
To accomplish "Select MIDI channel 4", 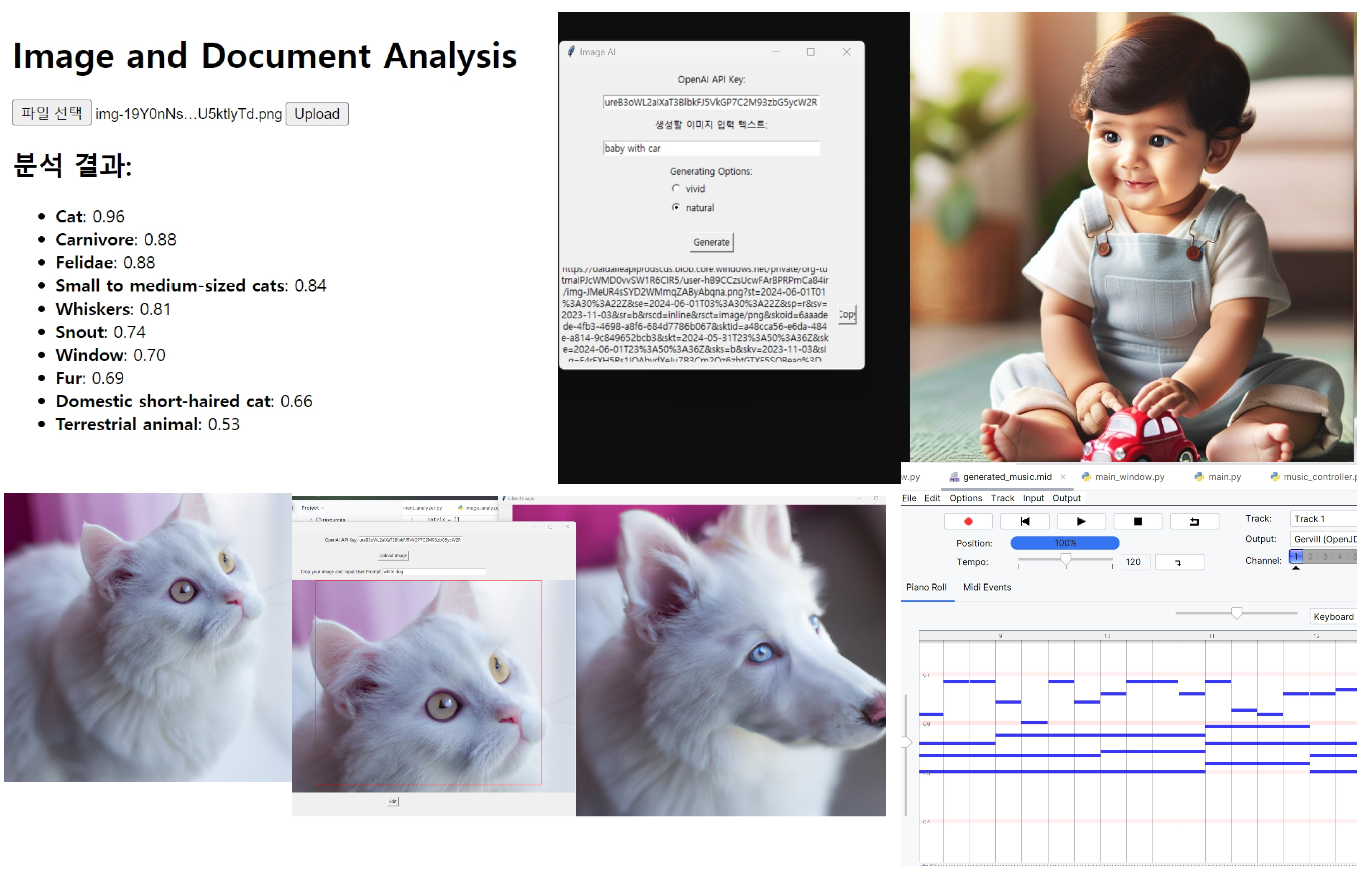I will point(1340,557).
